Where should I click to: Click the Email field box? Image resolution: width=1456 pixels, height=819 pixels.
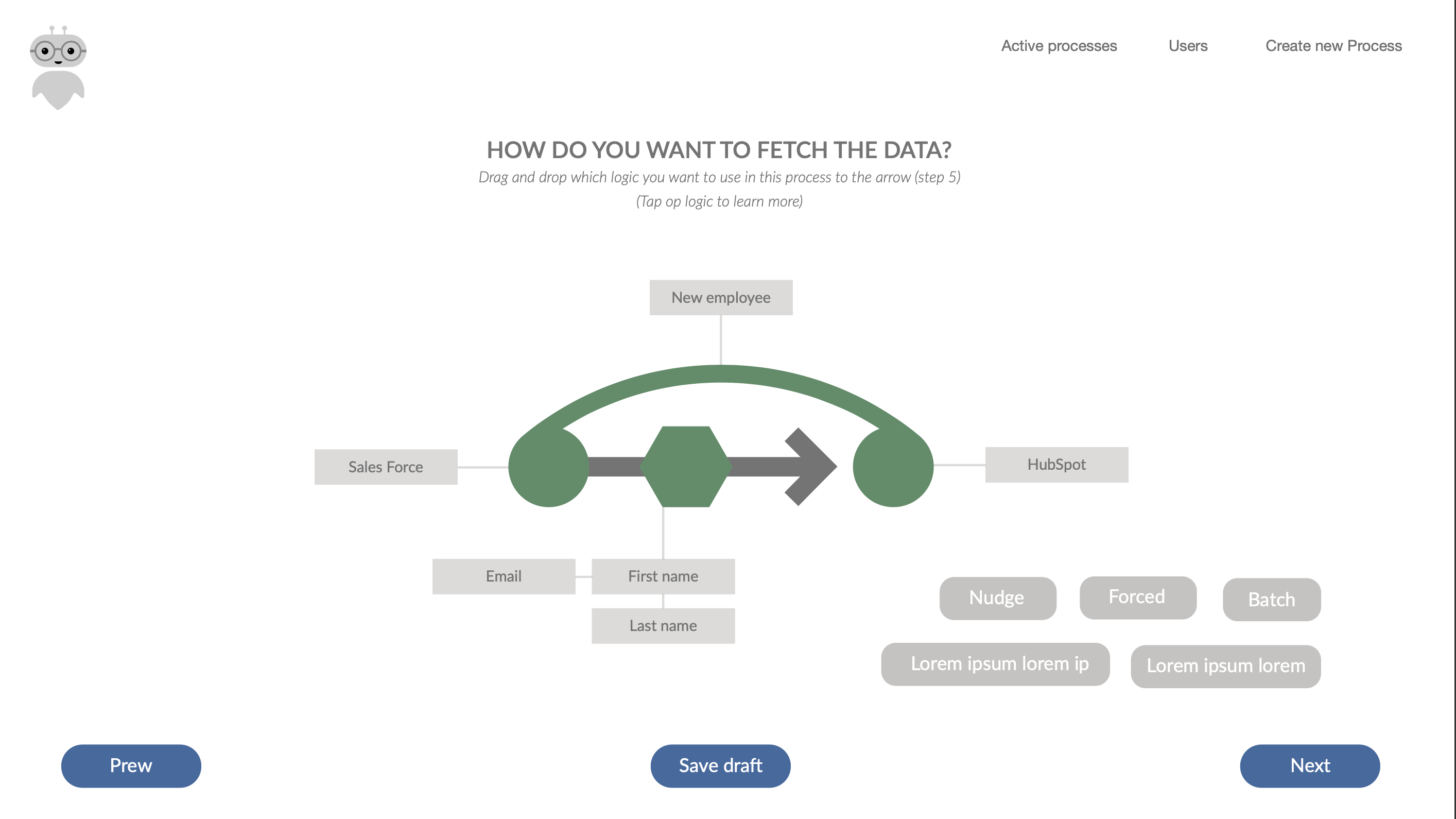coord(504,576)
